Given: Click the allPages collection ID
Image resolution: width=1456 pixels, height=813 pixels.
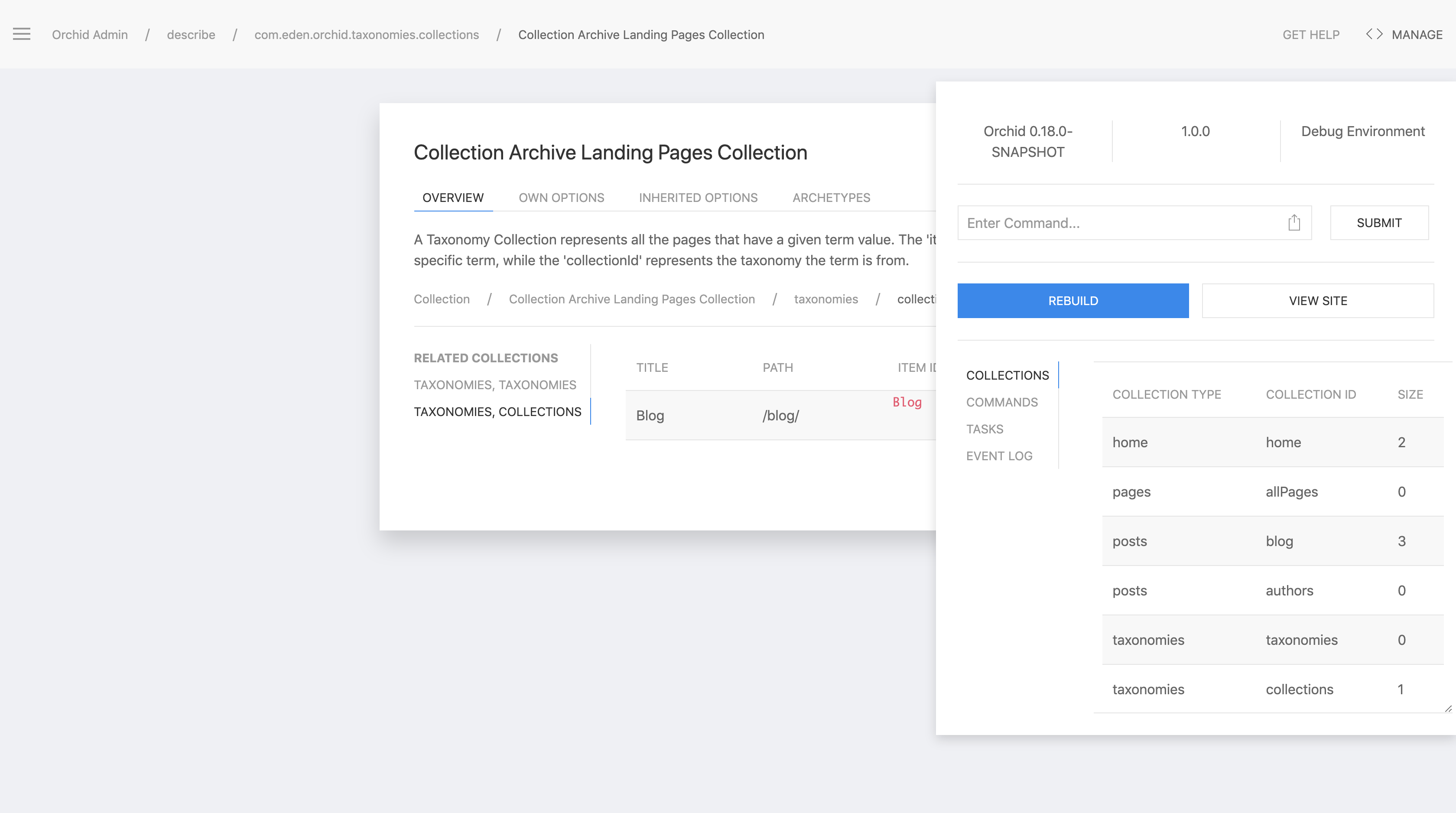Looking at the screenshot, I should pos(1291,492).
